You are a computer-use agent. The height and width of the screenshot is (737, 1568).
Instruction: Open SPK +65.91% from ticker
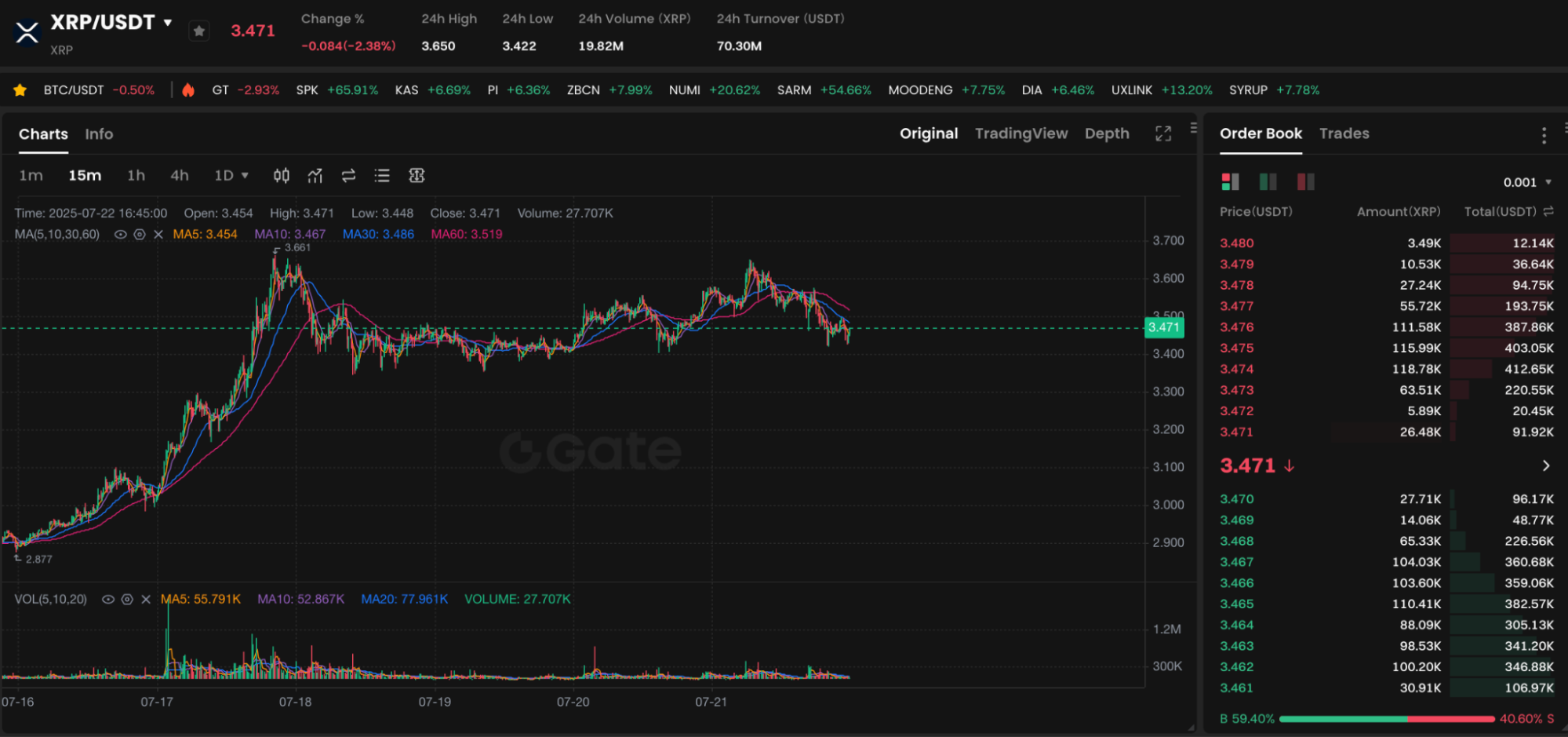coord(337,90)
